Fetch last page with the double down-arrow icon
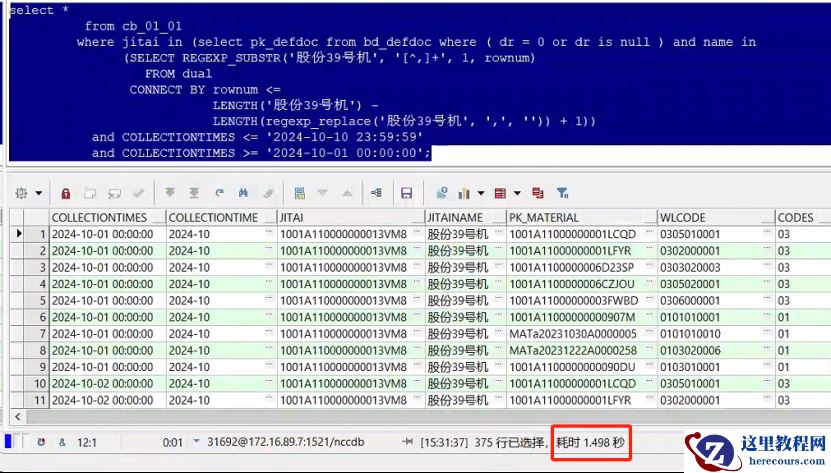The height and width of the screenshot is (473, 831). (194, 193)
